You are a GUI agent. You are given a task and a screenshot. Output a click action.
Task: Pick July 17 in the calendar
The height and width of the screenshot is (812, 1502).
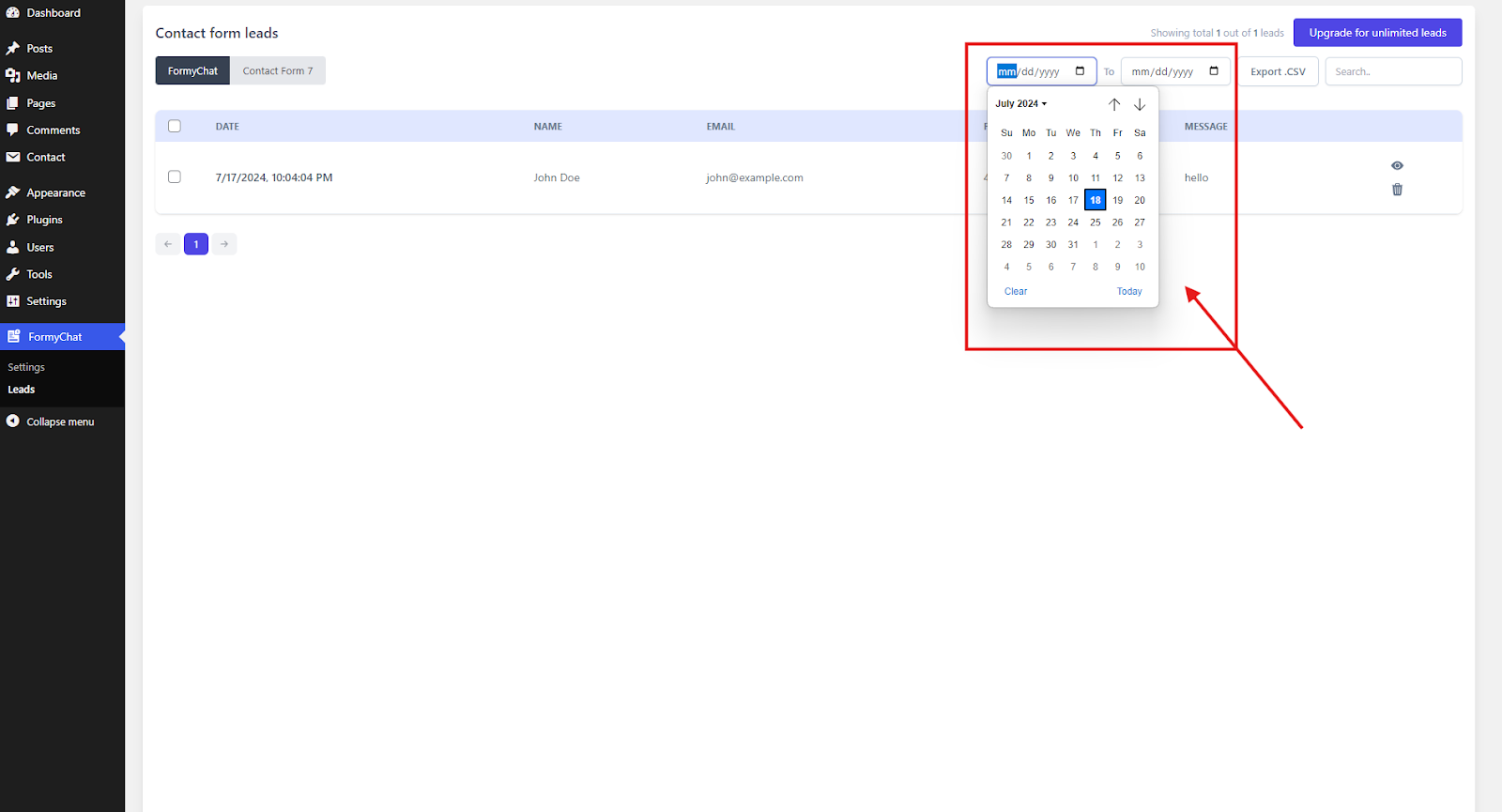[1073, 201]
